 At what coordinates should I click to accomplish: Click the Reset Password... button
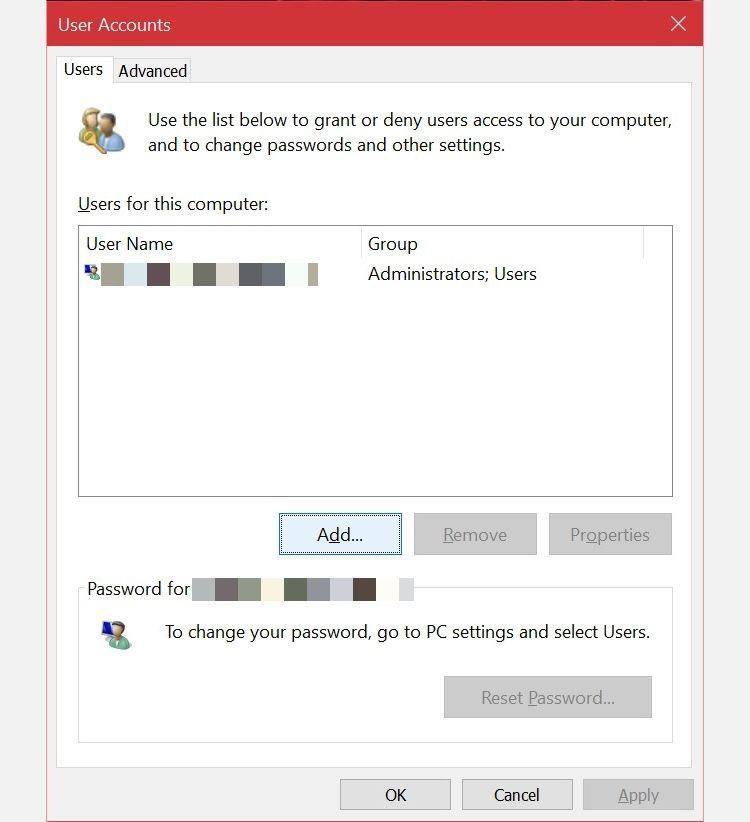click(548, 697)
